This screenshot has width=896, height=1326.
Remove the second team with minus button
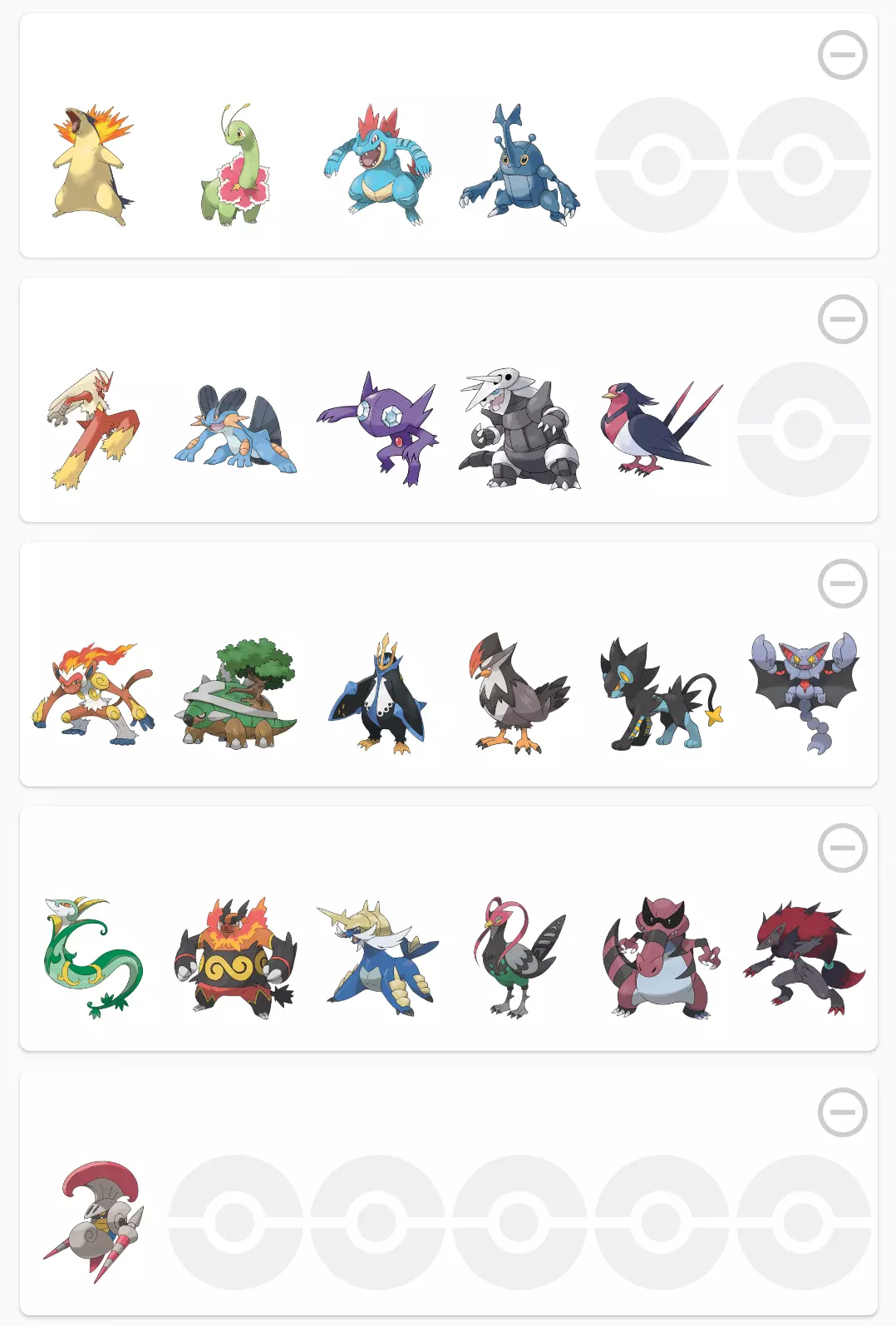(x=843, y=319)
